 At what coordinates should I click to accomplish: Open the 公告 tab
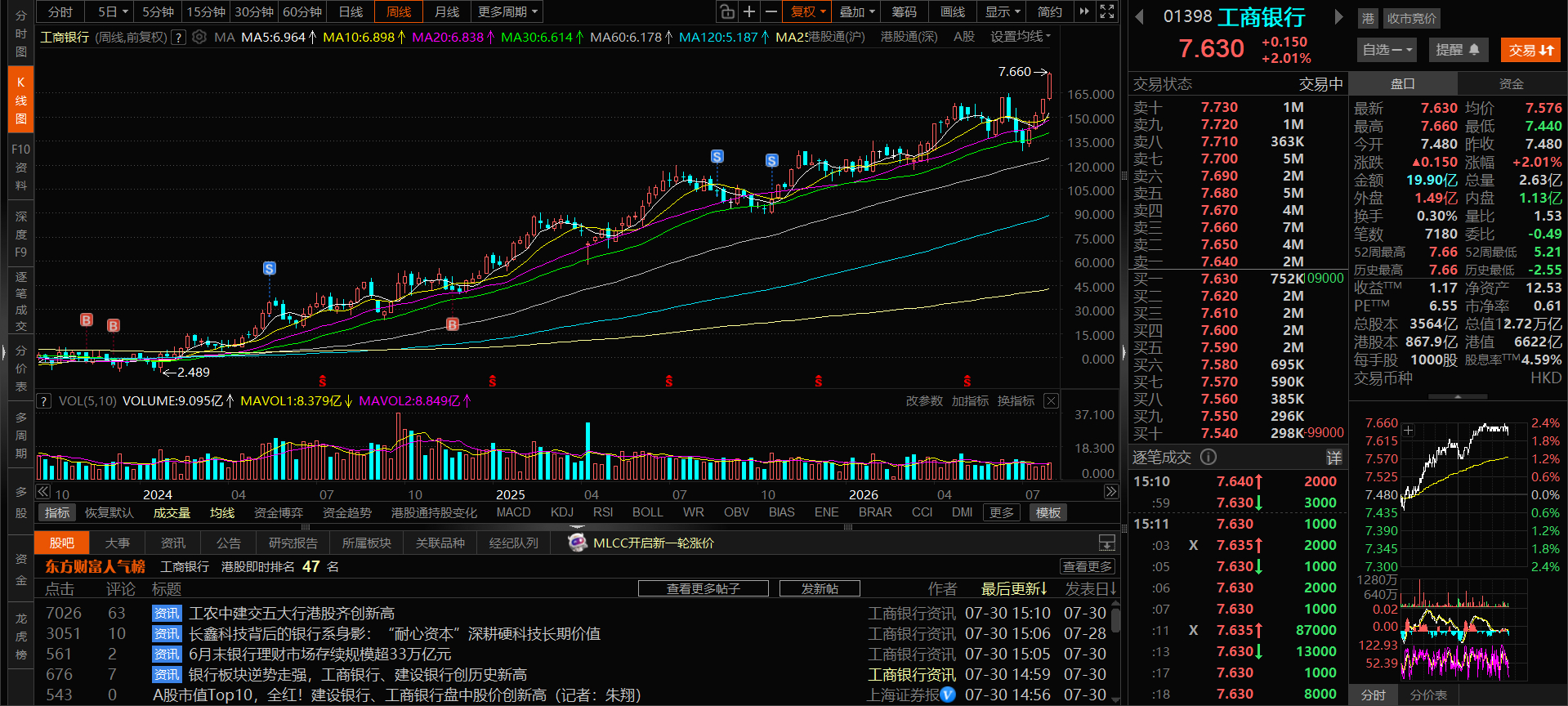[x=229, y=543]
